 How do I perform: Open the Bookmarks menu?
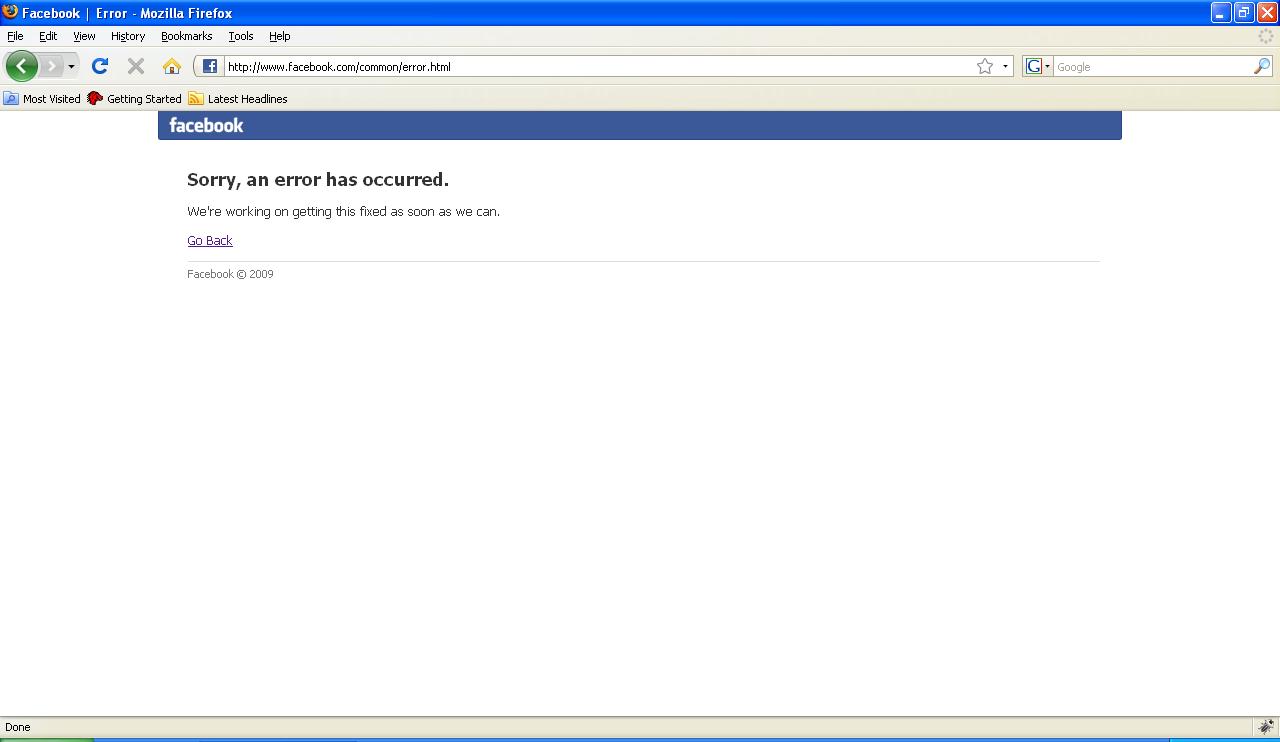point(187,36)
